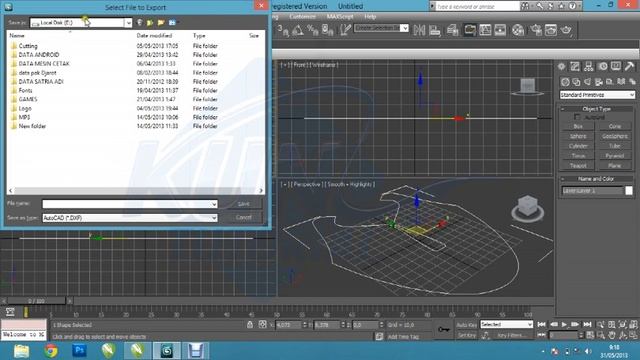Toggle the AutoGrid checkbox
The image size is (640, 360).
[x=577, y=117]
